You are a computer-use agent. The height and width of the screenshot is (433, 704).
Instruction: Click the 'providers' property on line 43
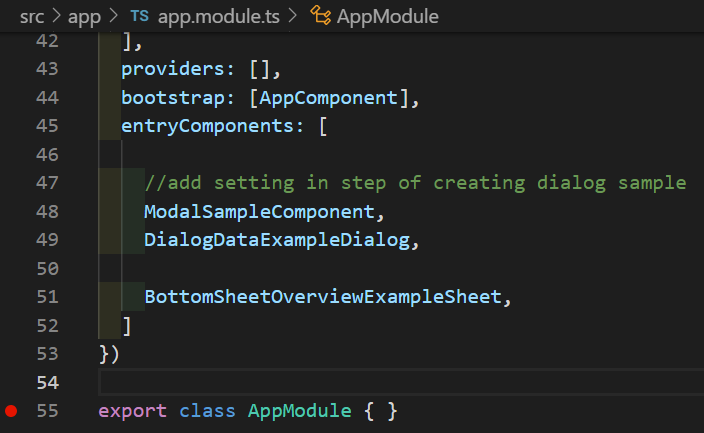click(x=172, y=70)
